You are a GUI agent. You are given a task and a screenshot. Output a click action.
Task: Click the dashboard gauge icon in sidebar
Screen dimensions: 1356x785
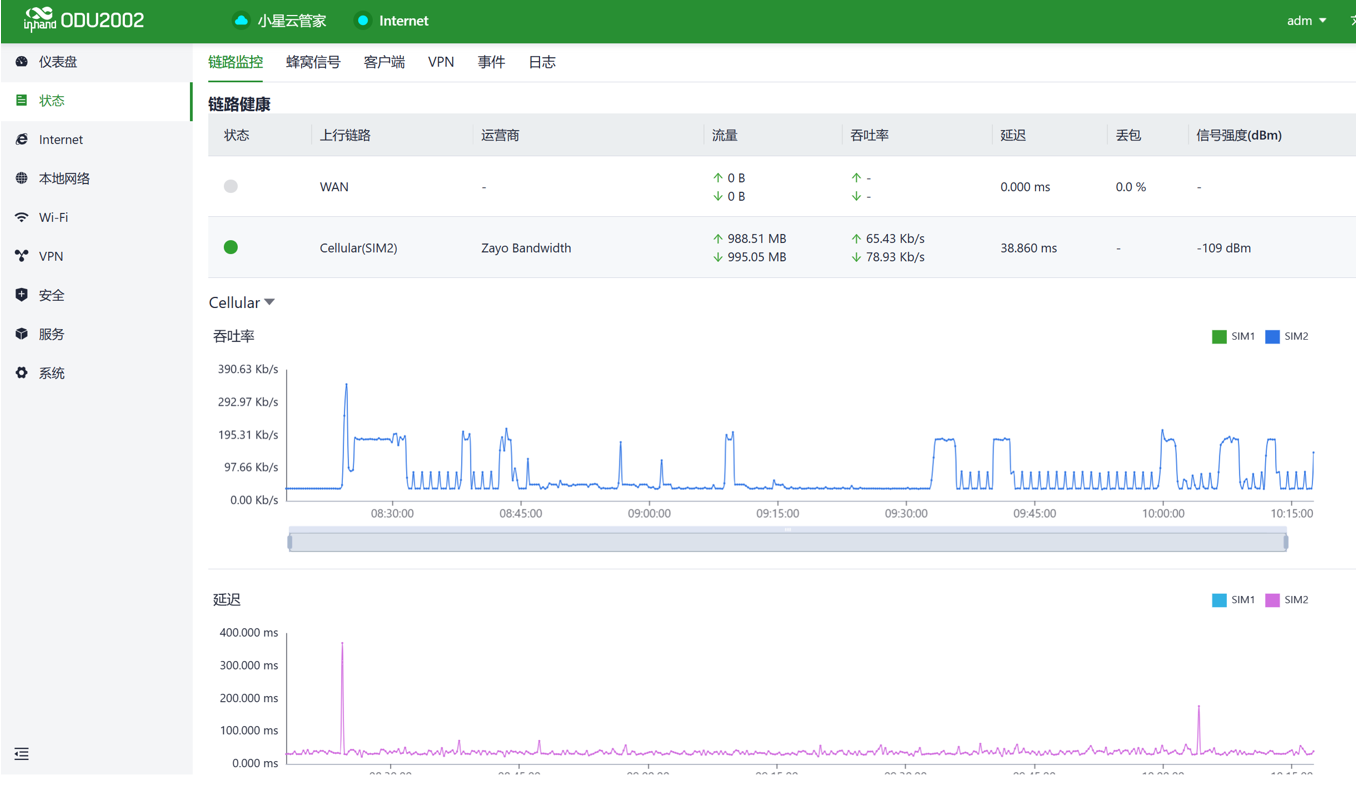22,62
